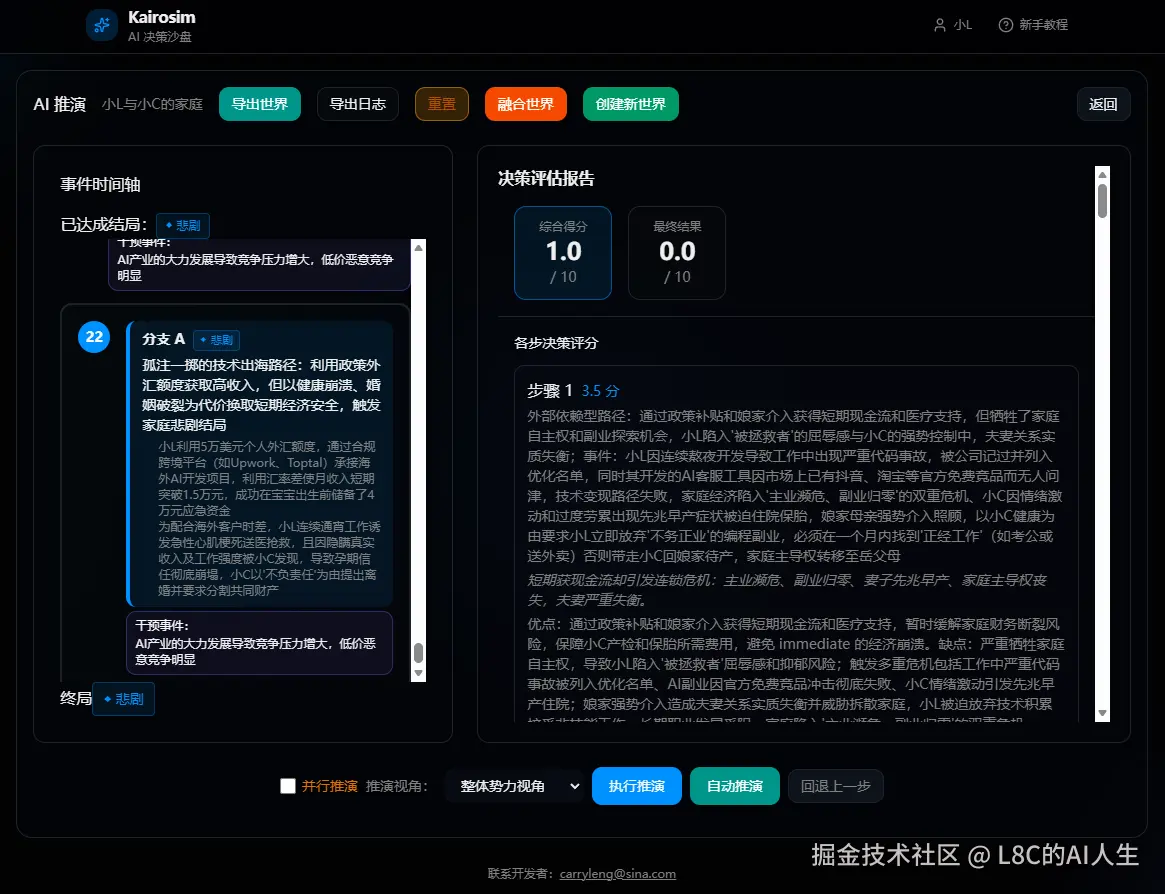Click the 事件时间轴 heading

click(x=100, y=184)
